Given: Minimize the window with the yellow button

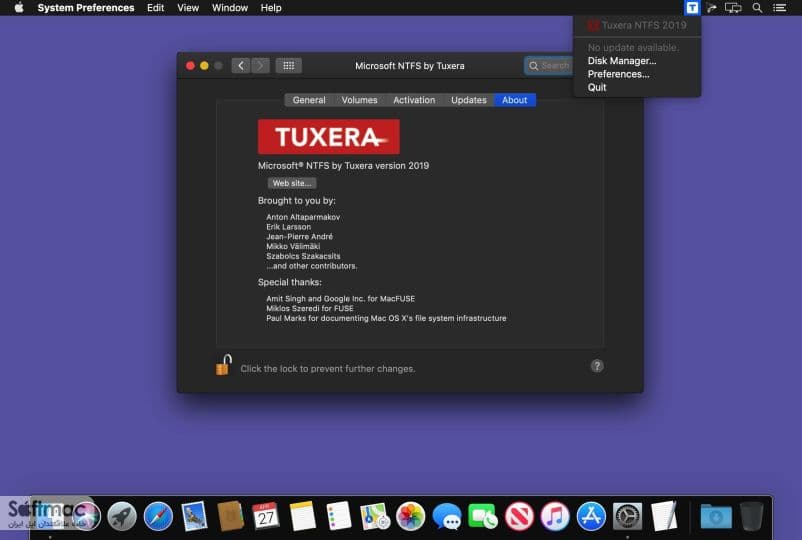Looking at the screenshot, I should pos(204,65).
